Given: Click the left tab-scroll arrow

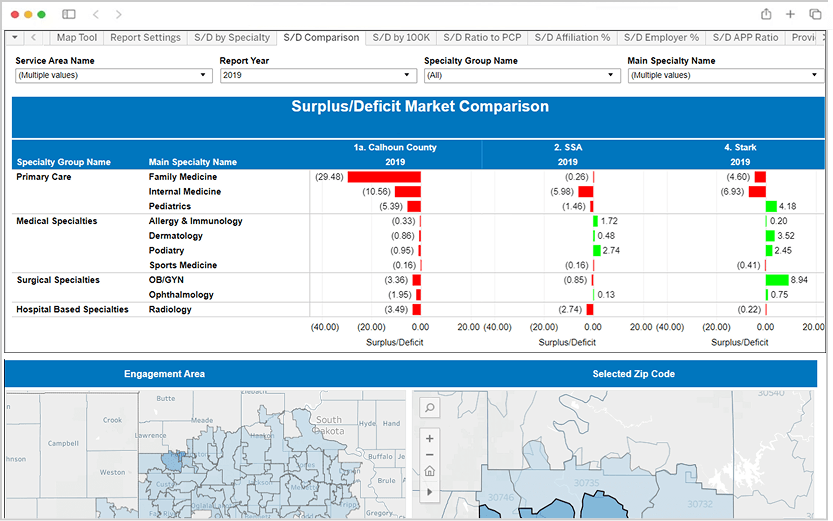Looking at the screenshot, I should pyautogui.click(x=33, y=37).
